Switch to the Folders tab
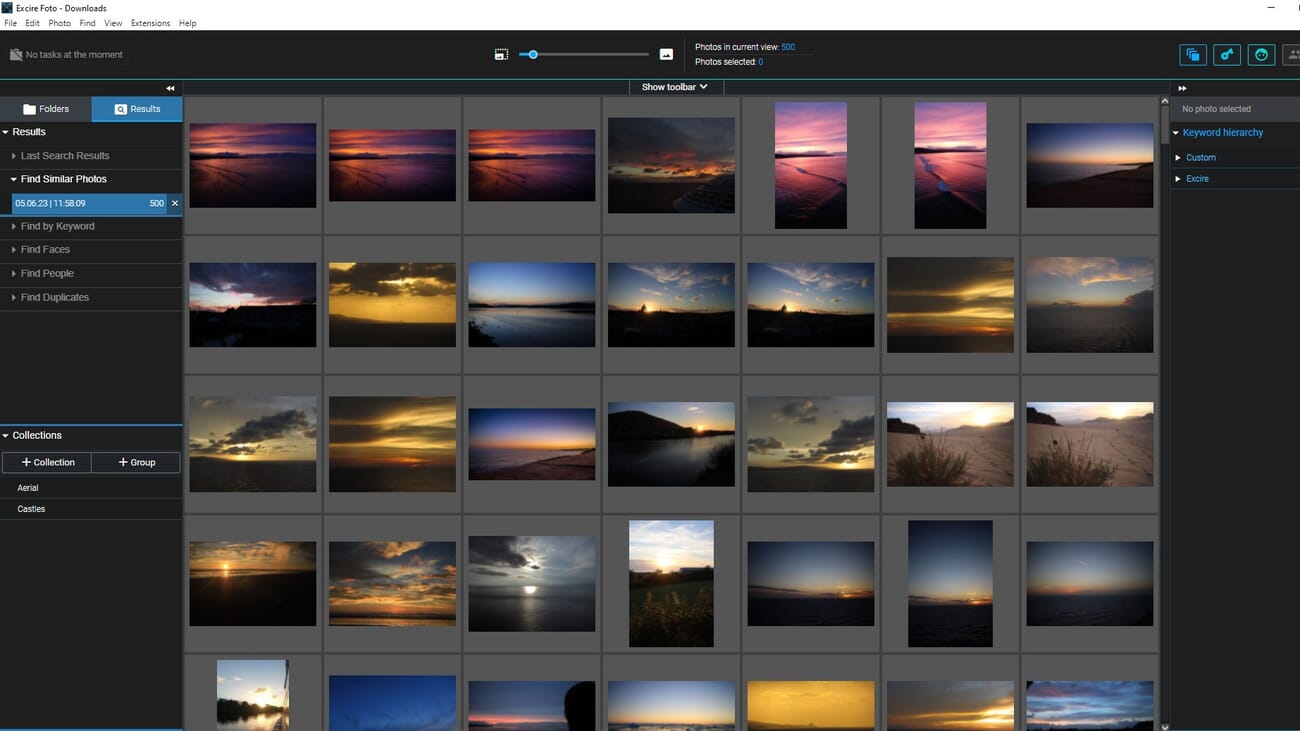 click(x=45, y=109)
